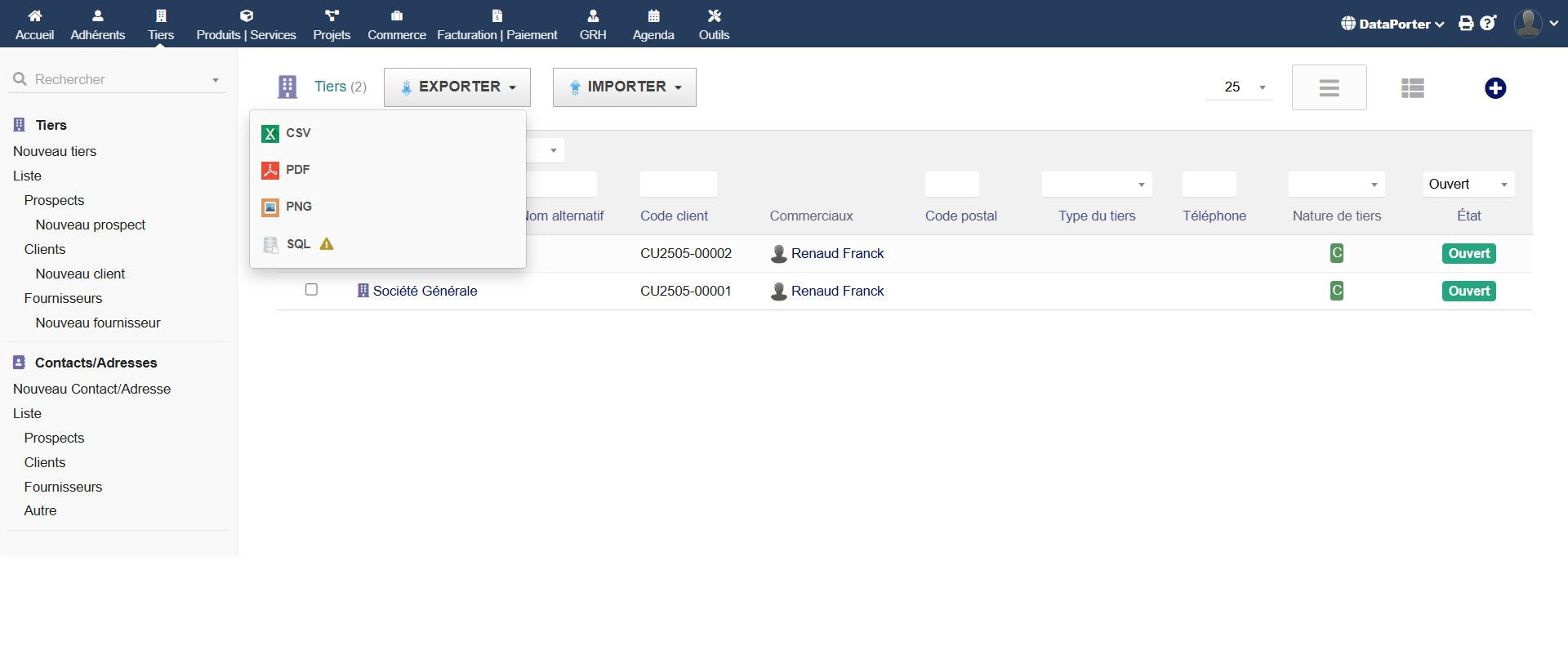Open the 25 rows-per-page dropdown
The image size is (1568, 668).
pos(1239,87)
